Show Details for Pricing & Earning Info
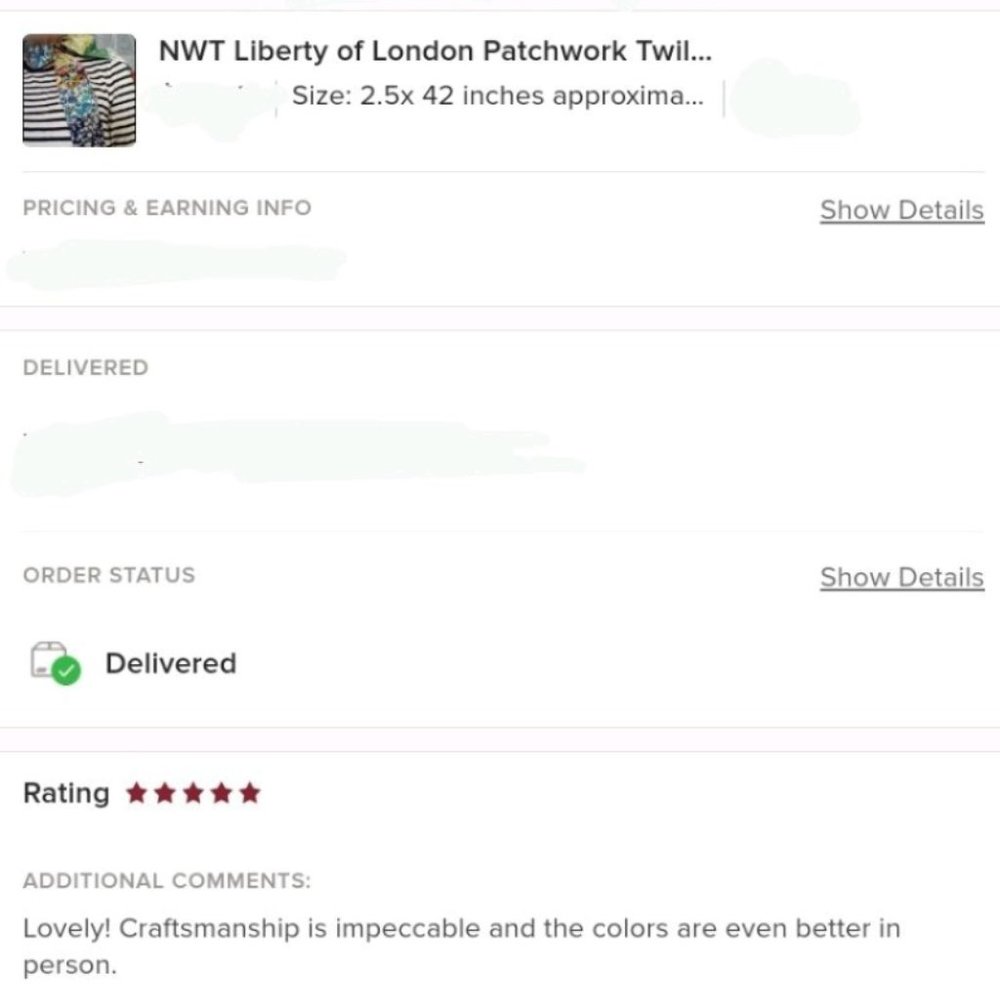1000x1000 pixels. (901, 210)
